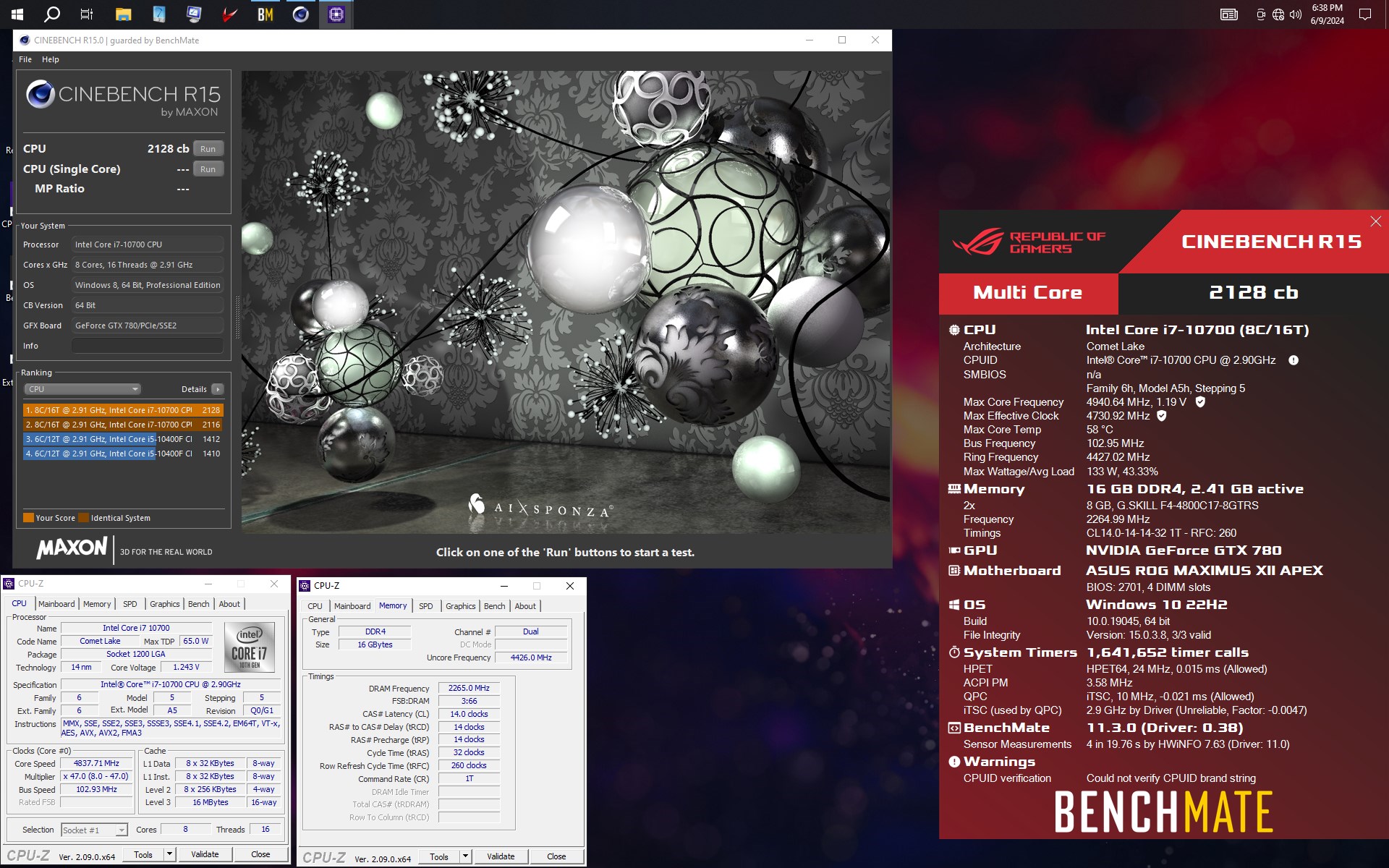Run the CPU (Single Core) test
The width and height of the screenshot is (1389, 868).
coord(208,169)
